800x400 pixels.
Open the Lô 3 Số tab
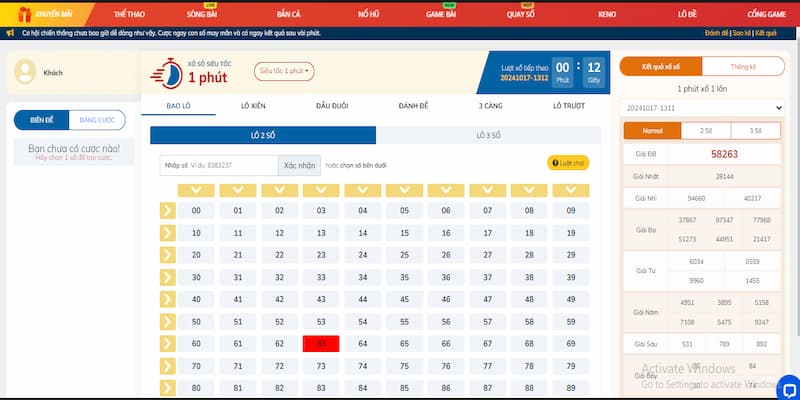point(489,135)
